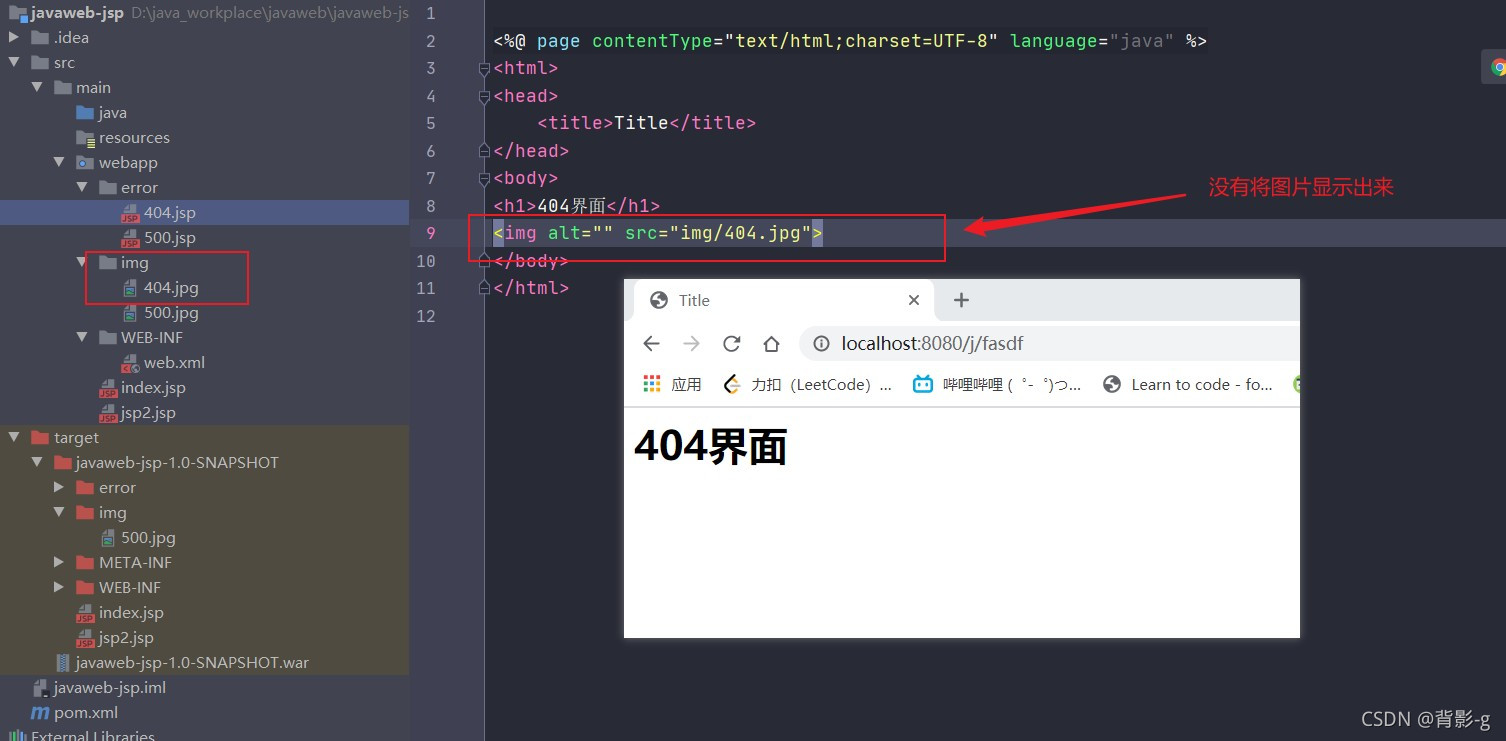
Task: Click the 500.jpg icon under webapp img
Action: pyautogui.click(x=130, y=313)
